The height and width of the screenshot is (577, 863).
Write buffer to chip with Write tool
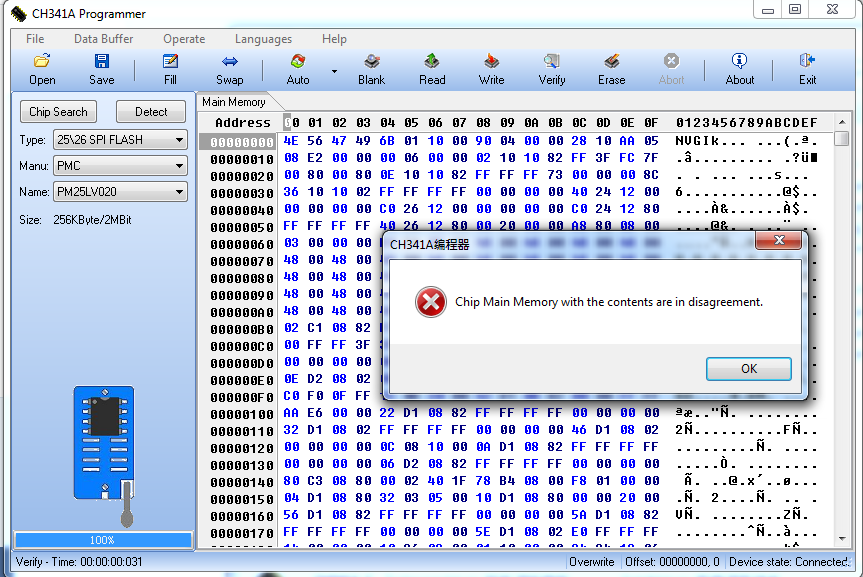pyautogui.click(x=491, y=69)
